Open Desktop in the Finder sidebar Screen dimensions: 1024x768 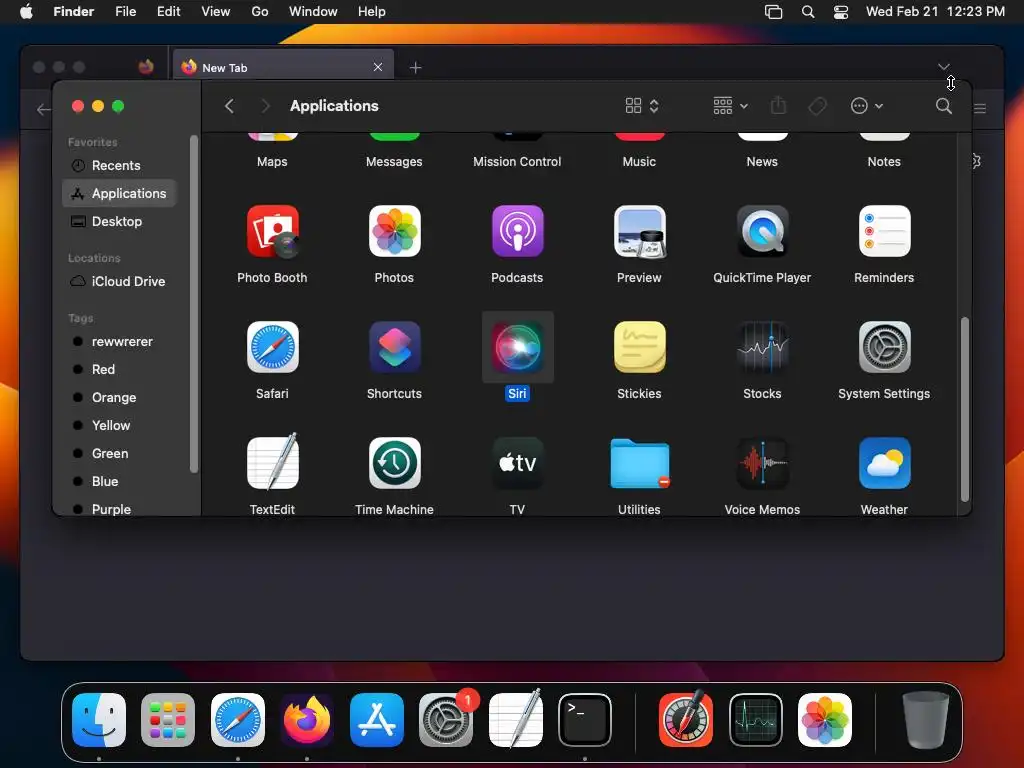pos(120,221)
